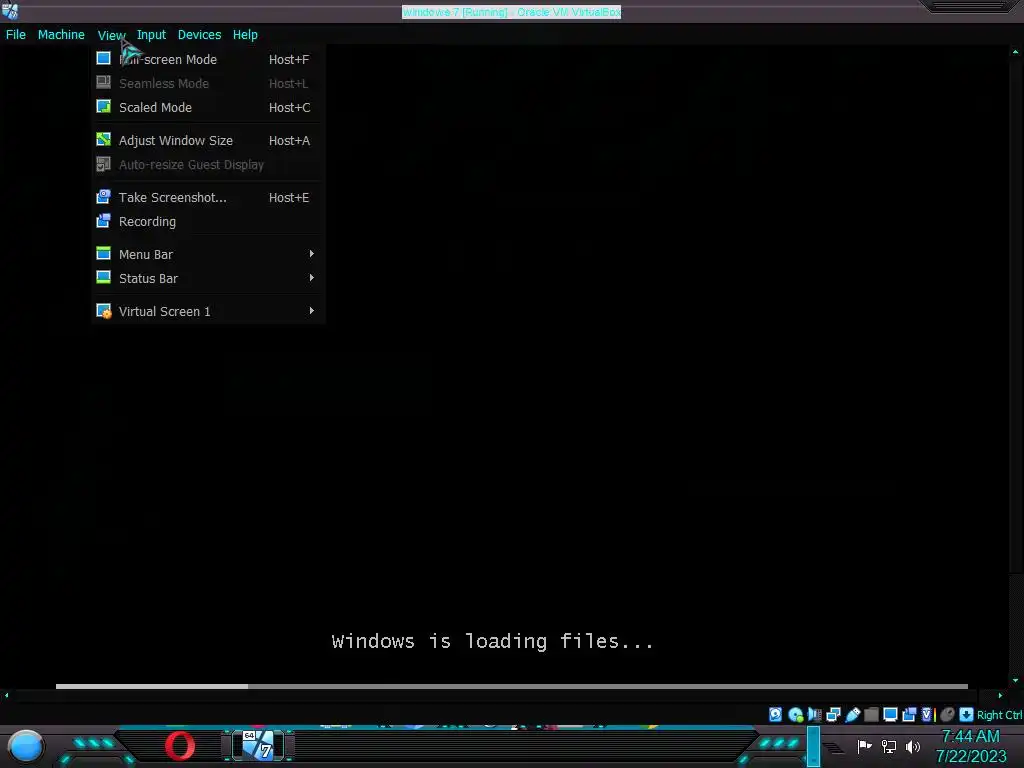Open Opera from the taskbar
This screenshot has width=1024, height=768.
[180, 746]
